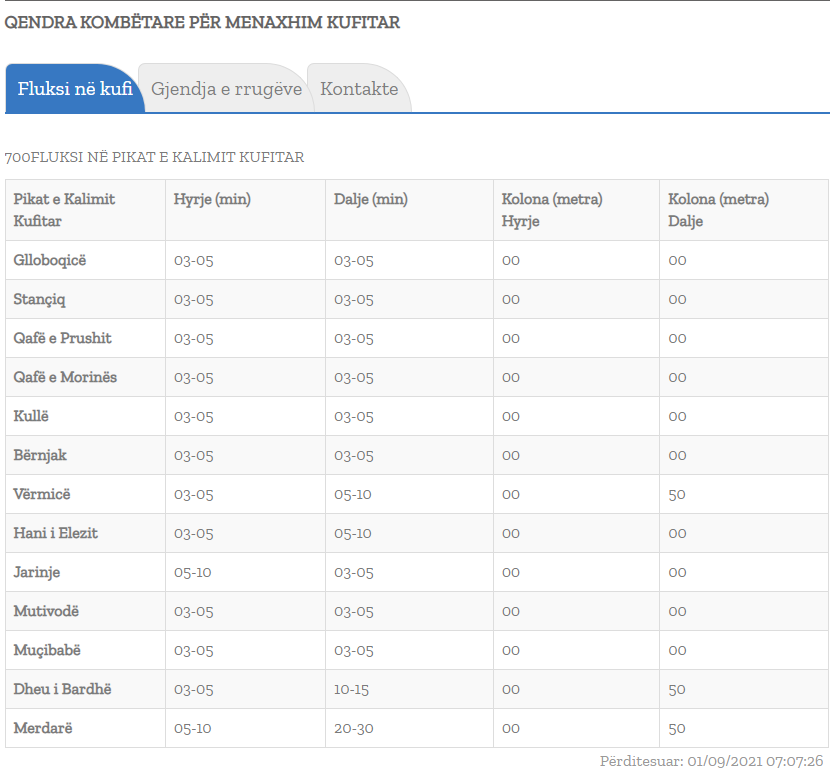840x783 pixels.
Task: Click Merdarë exit time 20-30
Action: (354, 728)
